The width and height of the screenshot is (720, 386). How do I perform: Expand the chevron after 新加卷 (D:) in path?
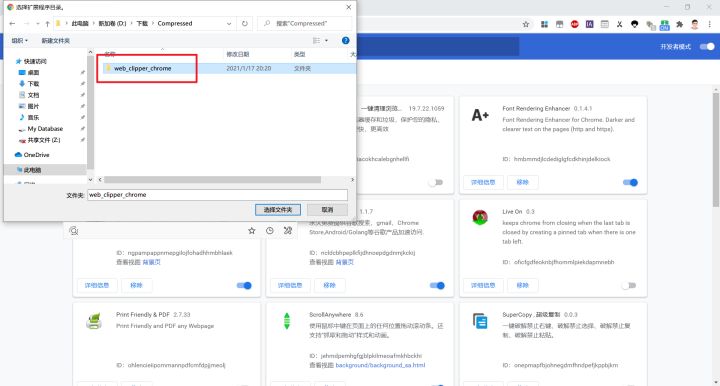[131, 23]
